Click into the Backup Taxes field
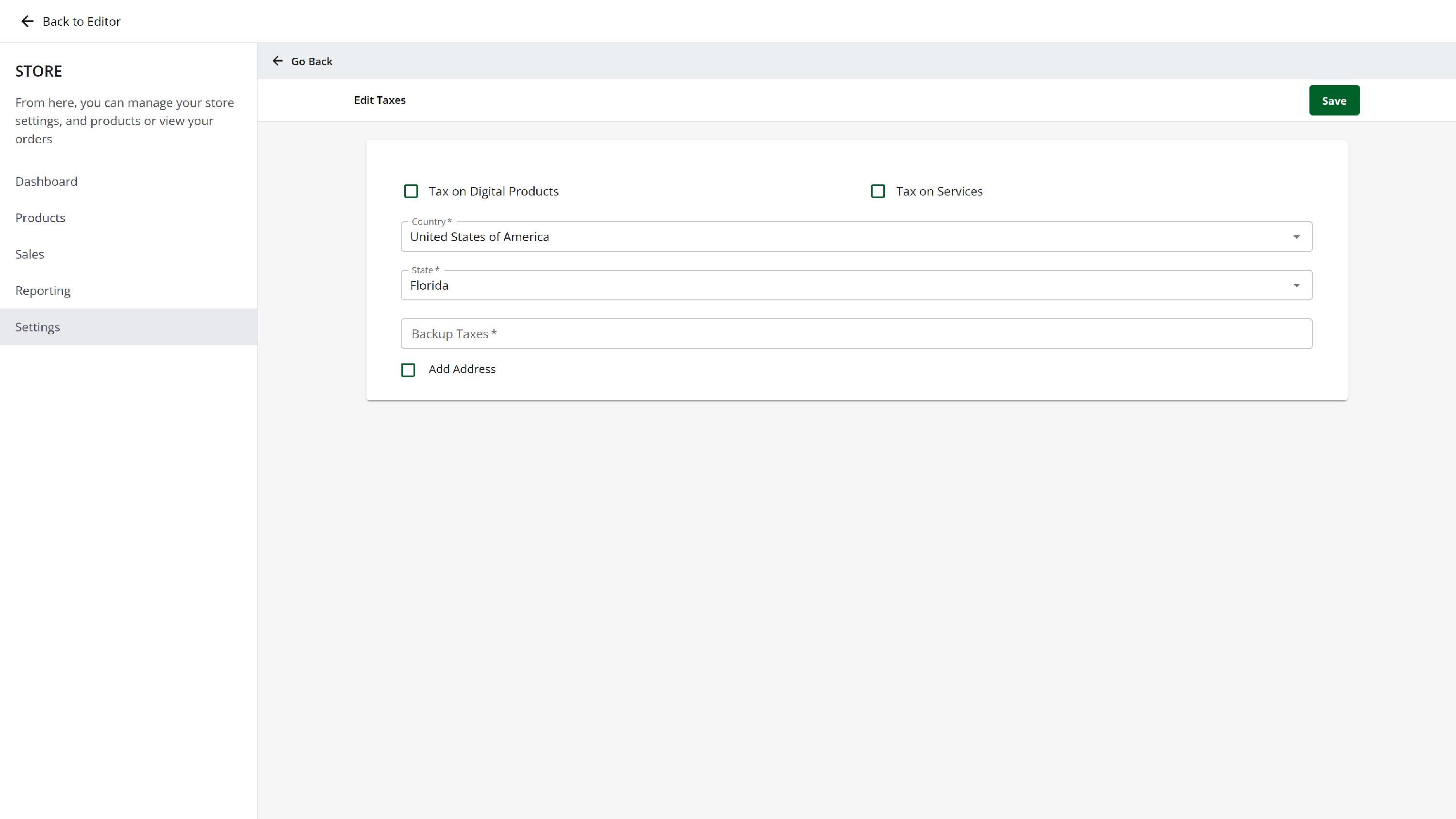Viewport: 1456px width, 819px height. [x=856, y=334]
